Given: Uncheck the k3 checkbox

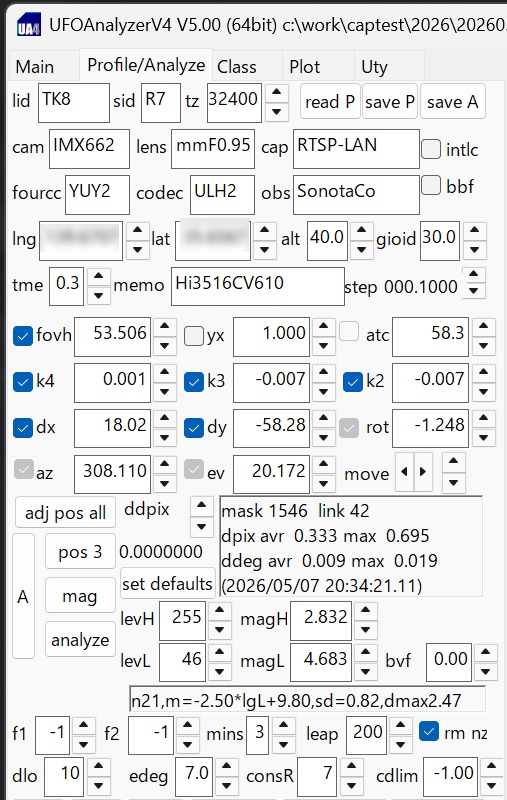Looking at the screenshot, I should tap(194, 382).
